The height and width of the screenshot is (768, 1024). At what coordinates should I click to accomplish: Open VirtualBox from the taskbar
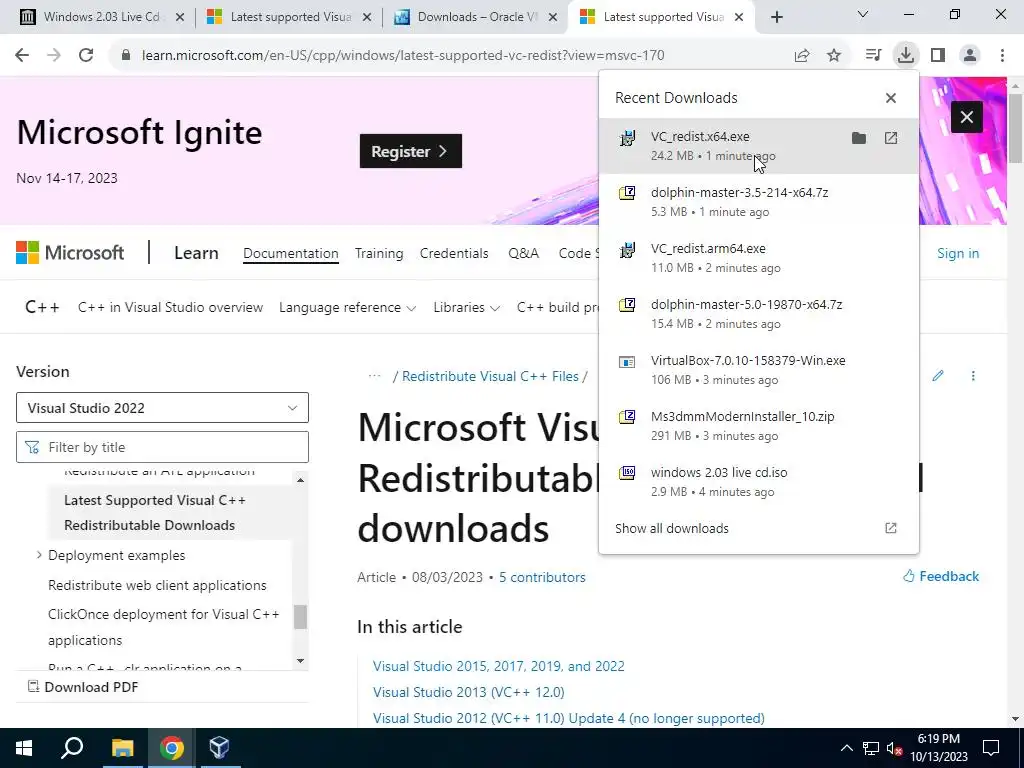click(219, 748)
